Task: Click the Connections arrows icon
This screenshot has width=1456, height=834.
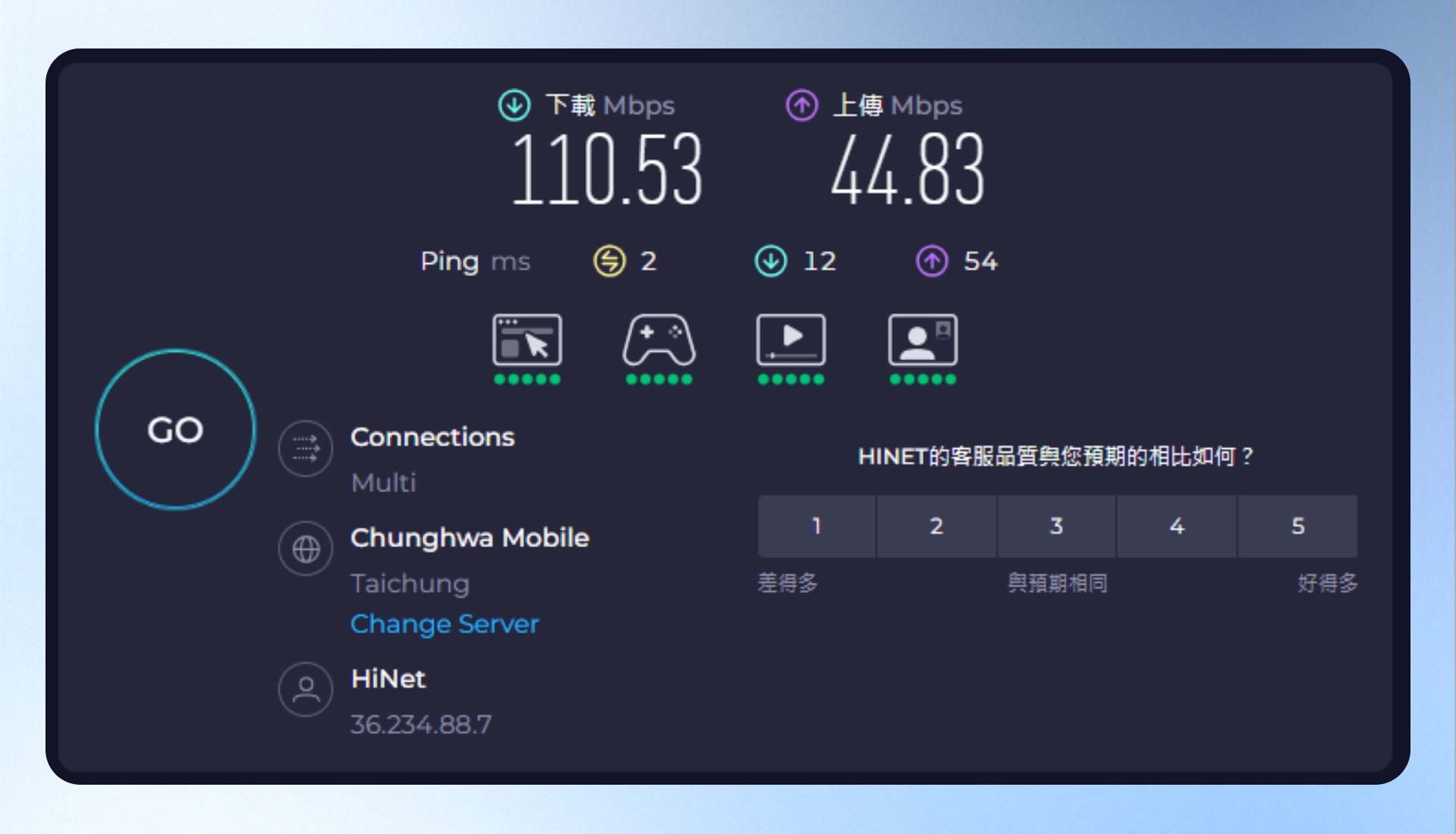Action: point(306,448)
